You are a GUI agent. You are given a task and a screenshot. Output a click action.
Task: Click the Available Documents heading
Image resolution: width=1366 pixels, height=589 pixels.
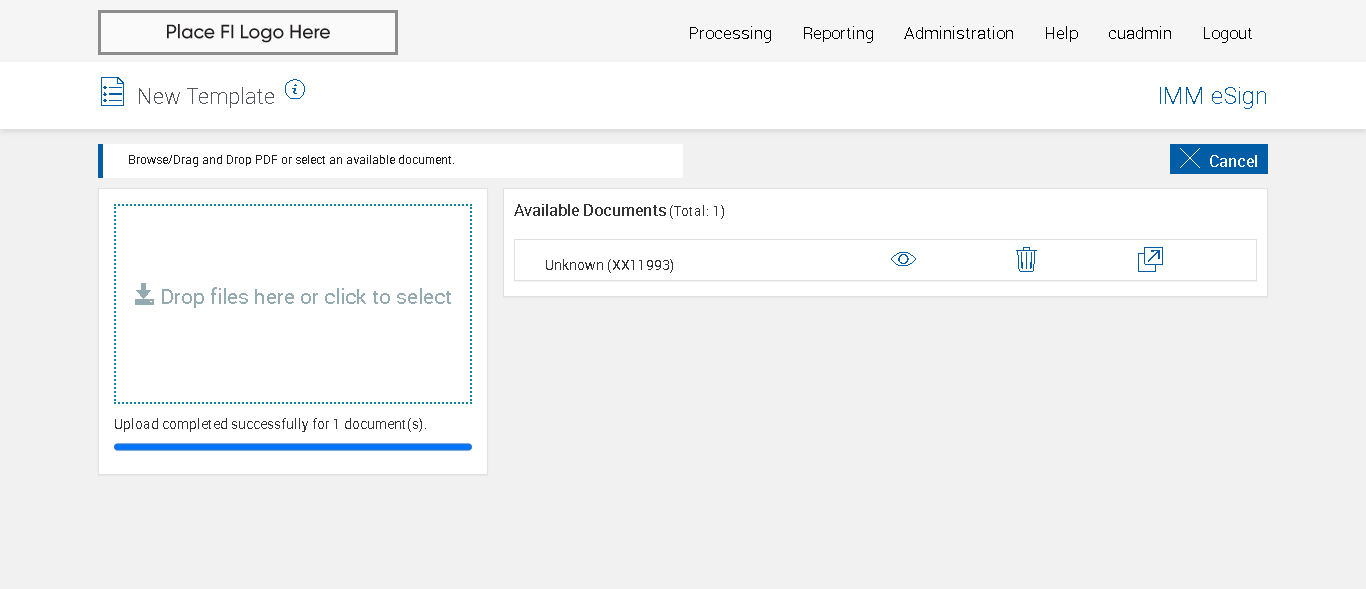(589, 210)
